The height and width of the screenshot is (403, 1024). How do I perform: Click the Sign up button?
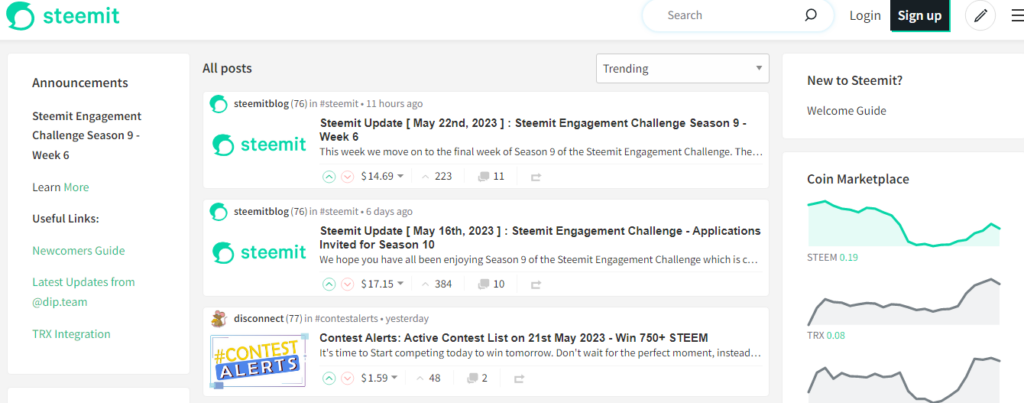coord(920,16)
